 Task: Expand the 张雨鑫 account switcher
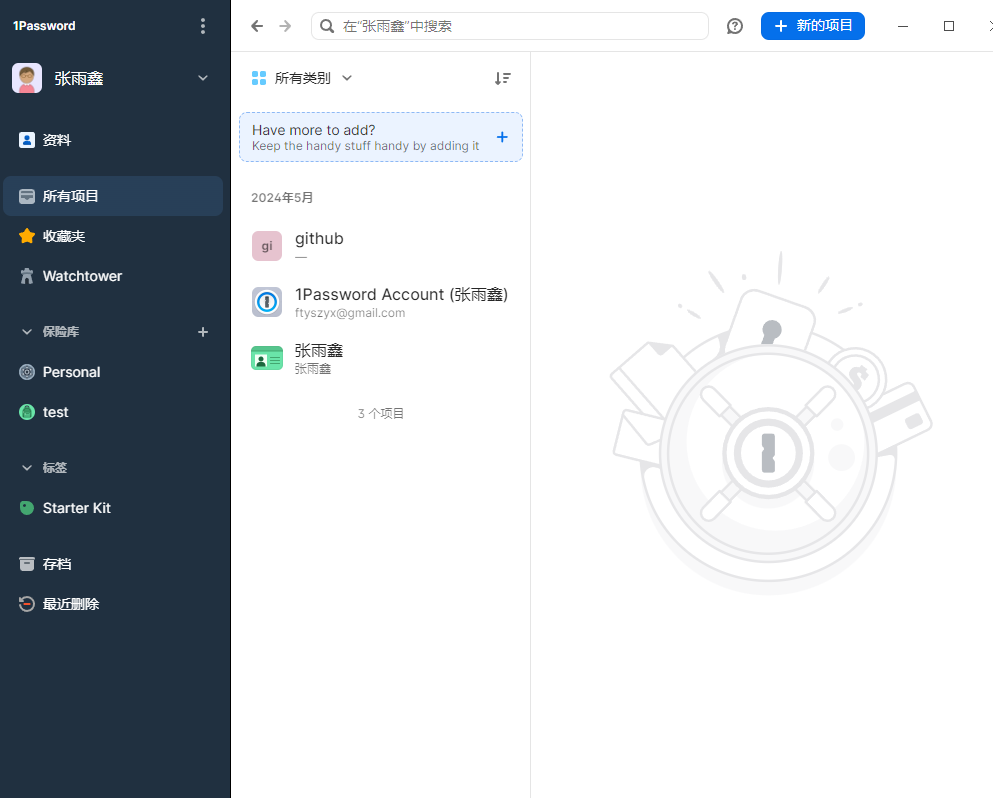point(203,78)
